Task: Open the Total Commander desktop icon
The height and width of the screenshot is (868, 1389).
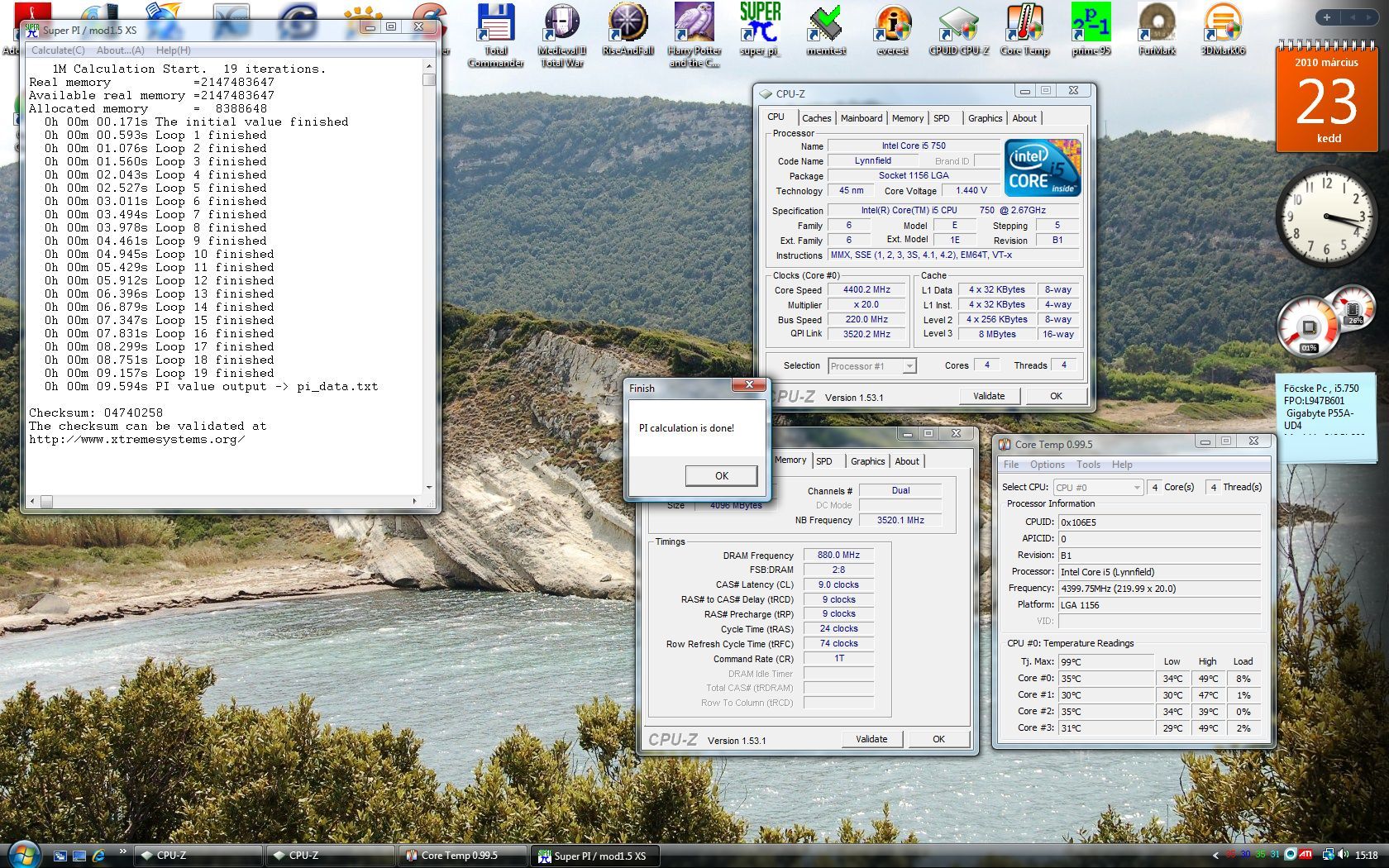Action: click(496, 36)
